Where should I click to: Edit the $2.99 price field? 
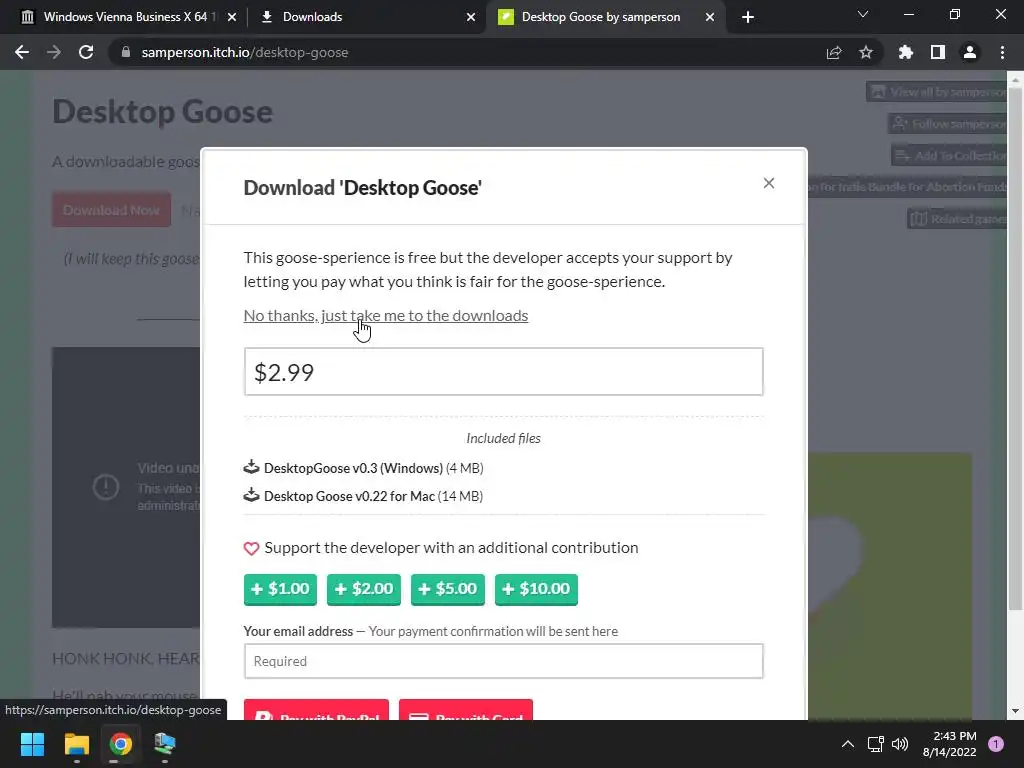point(504,372)
